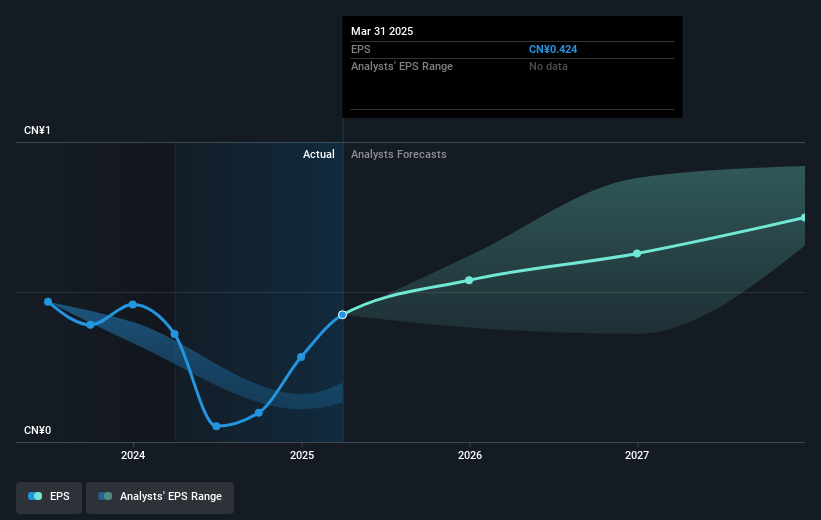Click the Analysts Forecasts label

click(x=398, y=154)
